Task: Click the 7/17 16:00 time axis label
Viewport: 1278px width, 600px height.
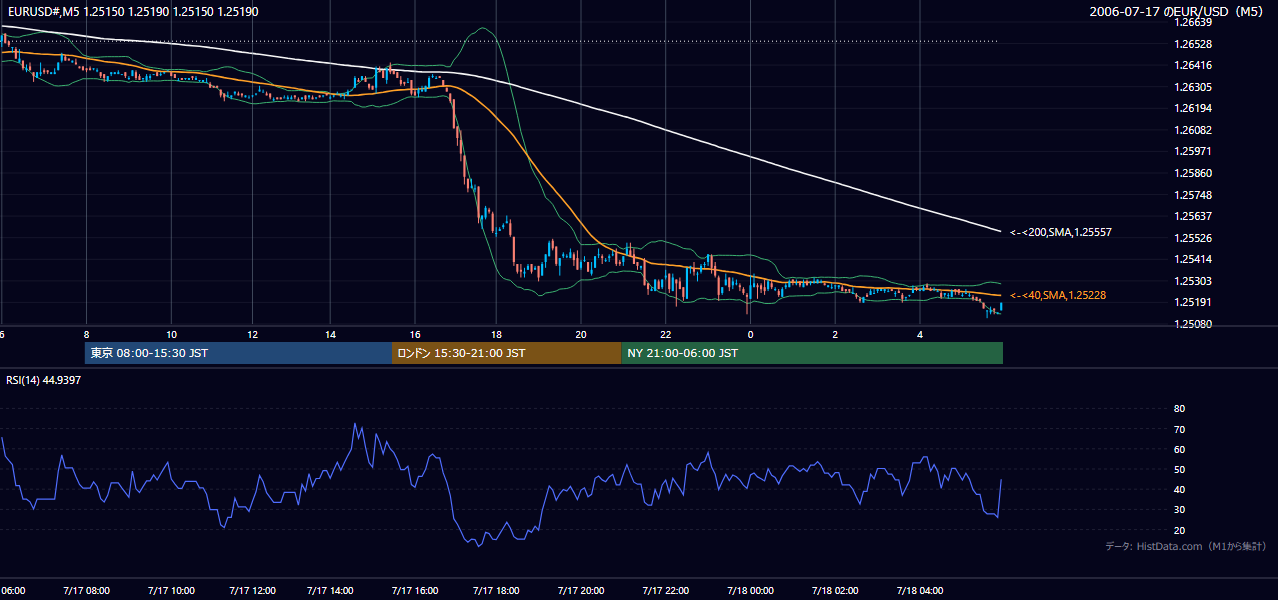Action: click(415, 591)
